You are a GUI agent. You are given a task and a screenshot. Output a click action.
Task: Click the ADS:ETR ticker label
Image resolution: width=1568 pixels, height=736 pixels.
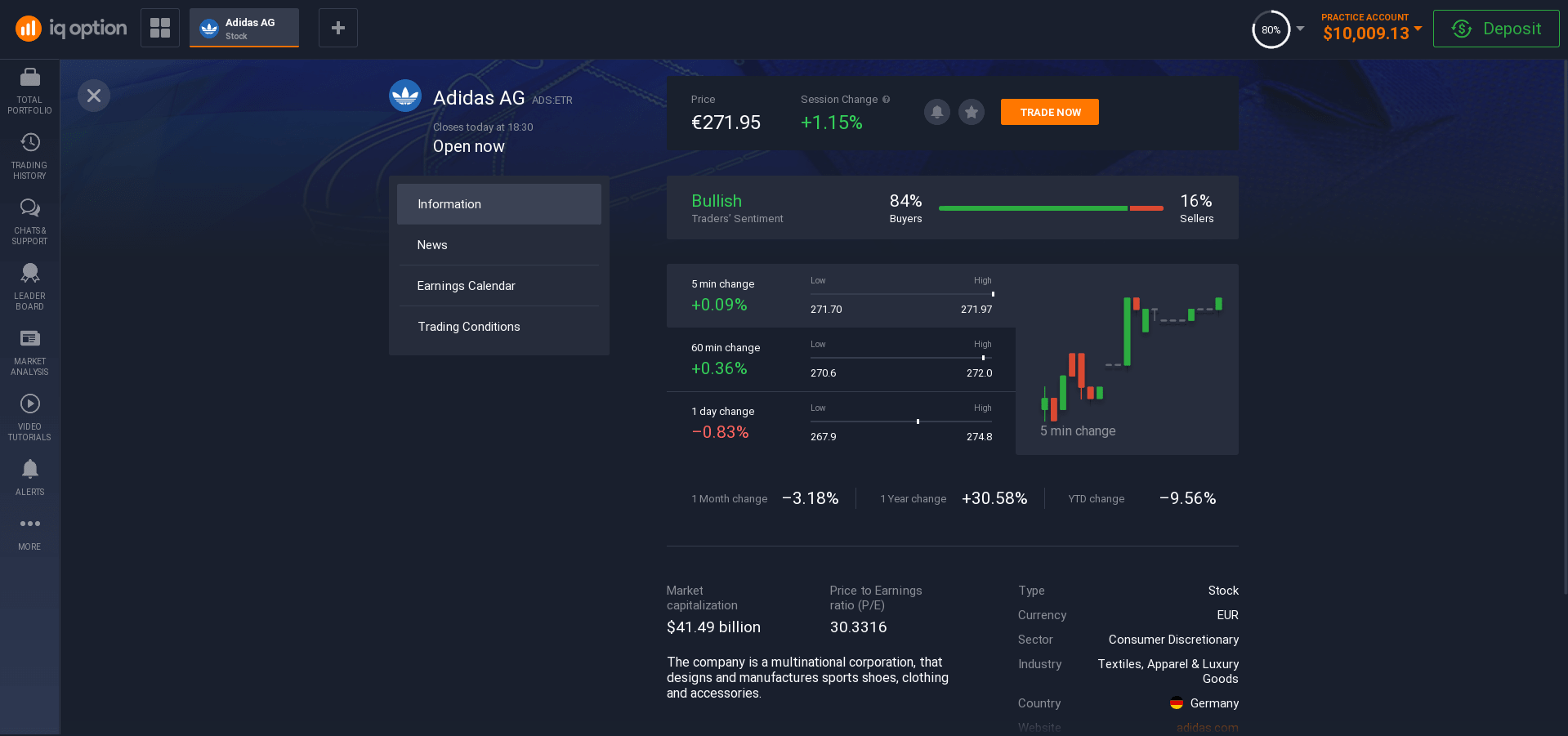click(552, 100)
